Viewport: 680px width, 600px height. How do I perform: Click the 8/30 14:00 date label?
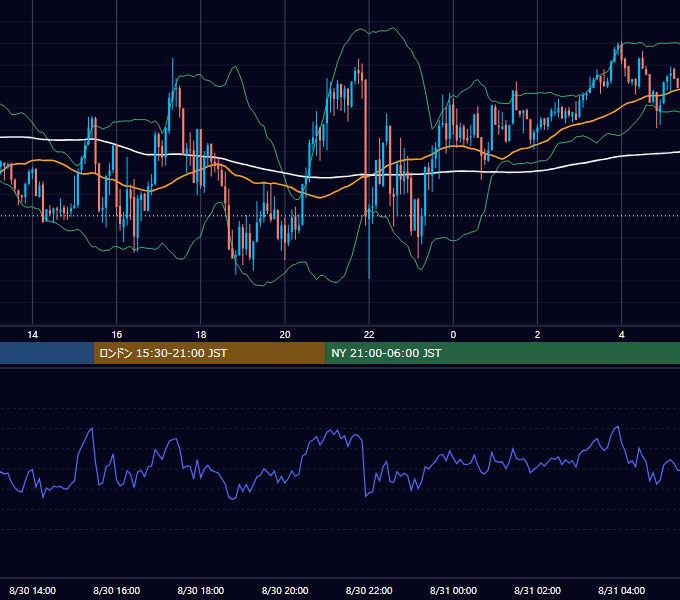click(x=33, y=590)
